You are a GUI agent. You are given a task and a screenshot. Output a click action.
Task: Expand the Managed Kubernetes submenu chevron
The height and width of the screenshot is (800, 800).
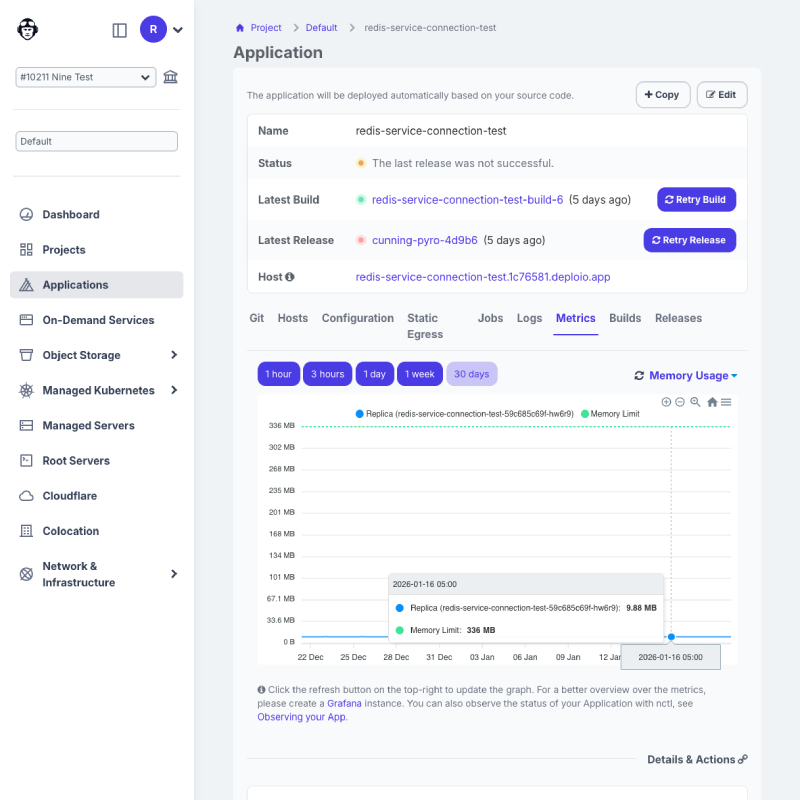[x=174, y=390]
